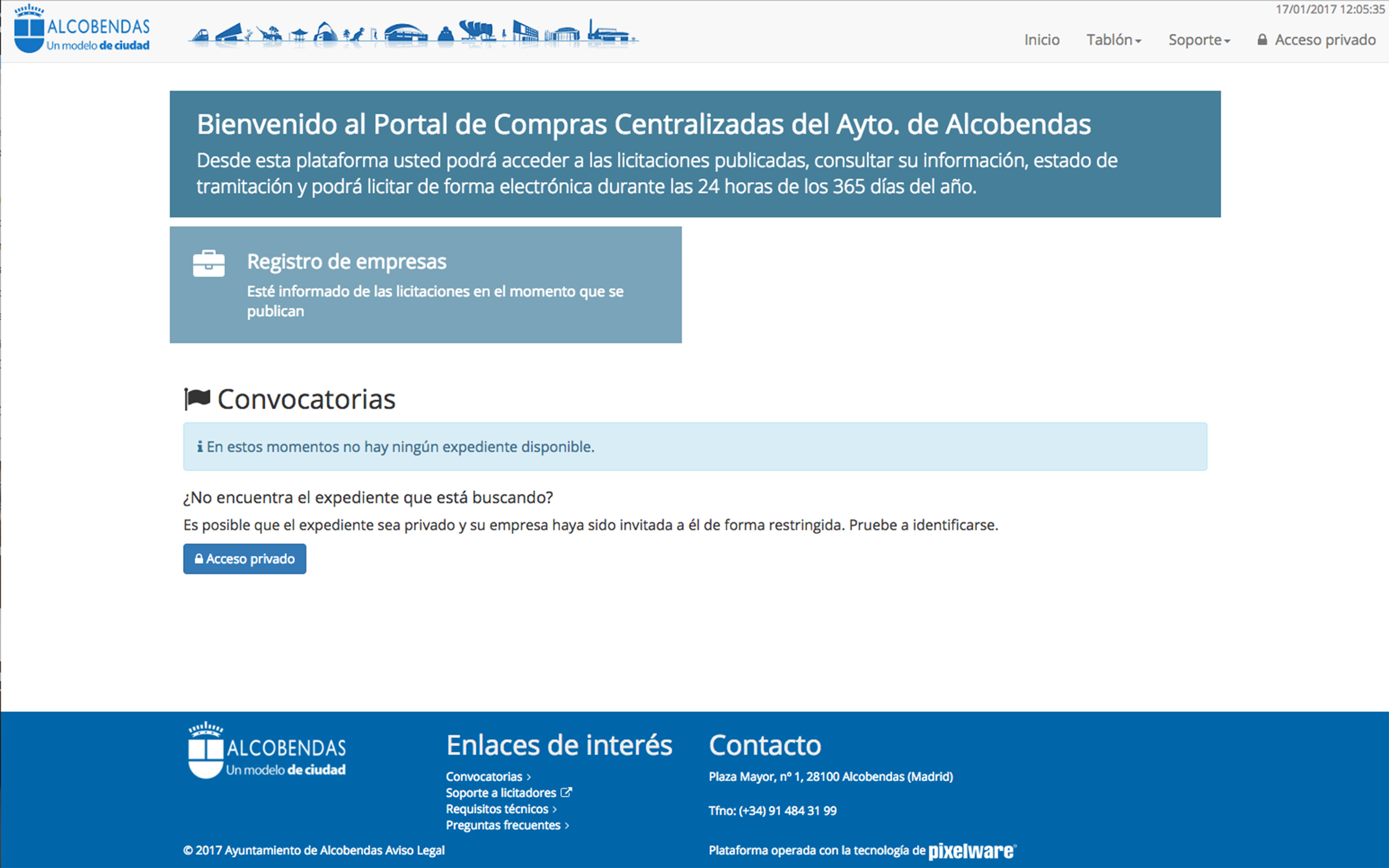This screenshot has height=868, width=1389.
Task: Click the external link icon beside Soporte a licitadores
Action: pos(566,792)
